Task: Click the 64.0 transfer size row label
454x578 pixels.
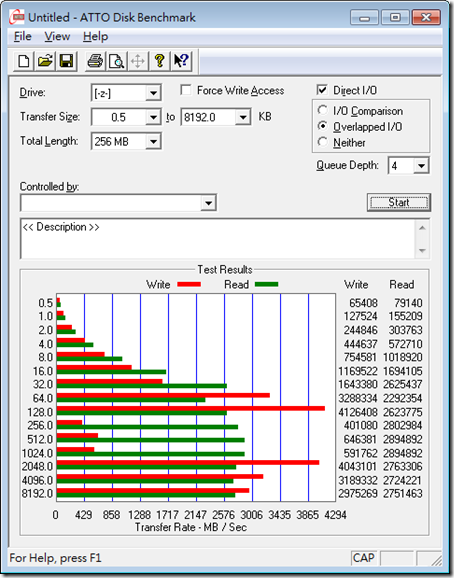Action: 43,398
